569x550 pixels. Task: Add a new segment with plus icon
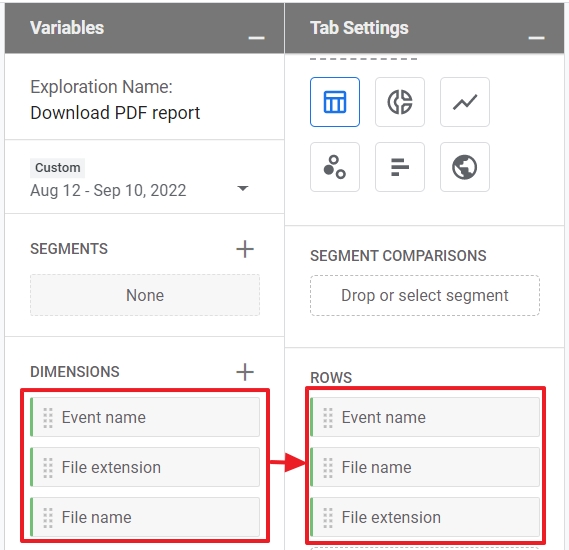point(245,249)
